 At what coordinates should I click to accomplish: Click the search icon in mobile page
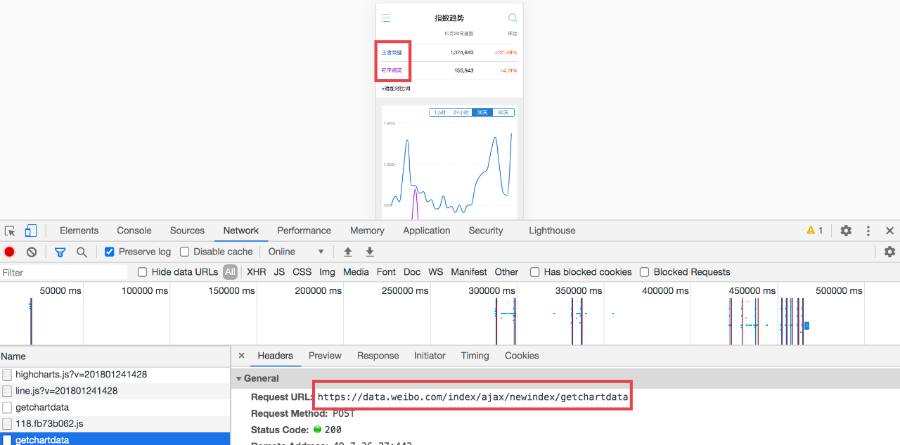pos(512,18)
